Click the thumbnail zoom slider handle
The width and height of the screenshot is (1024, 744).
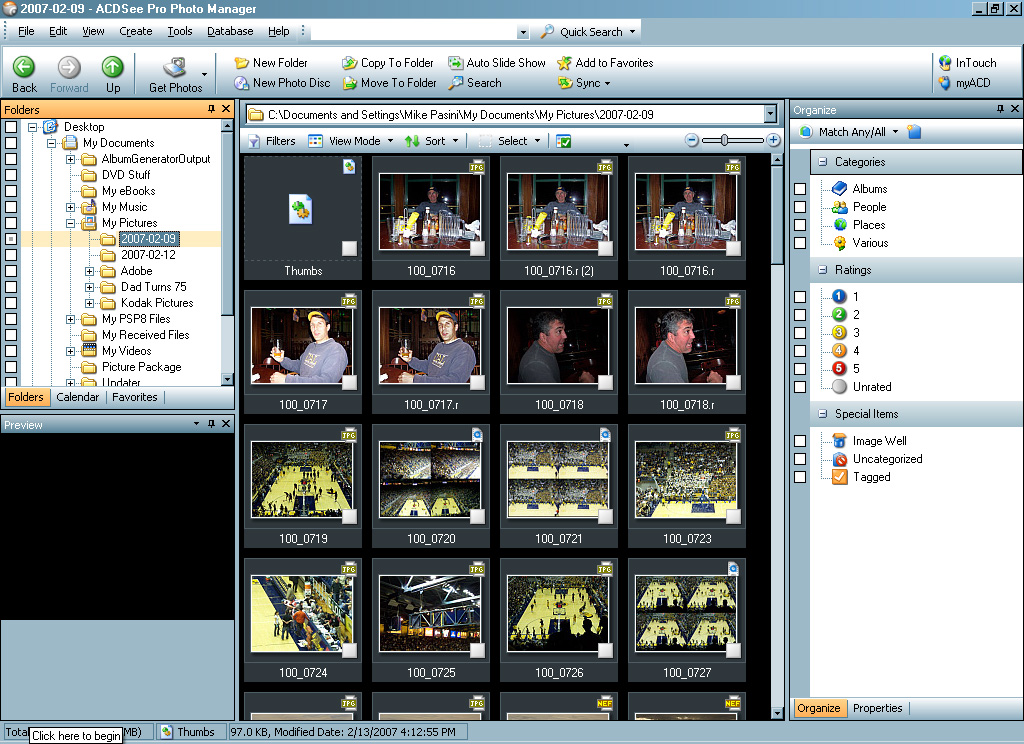tap(724, 141)
